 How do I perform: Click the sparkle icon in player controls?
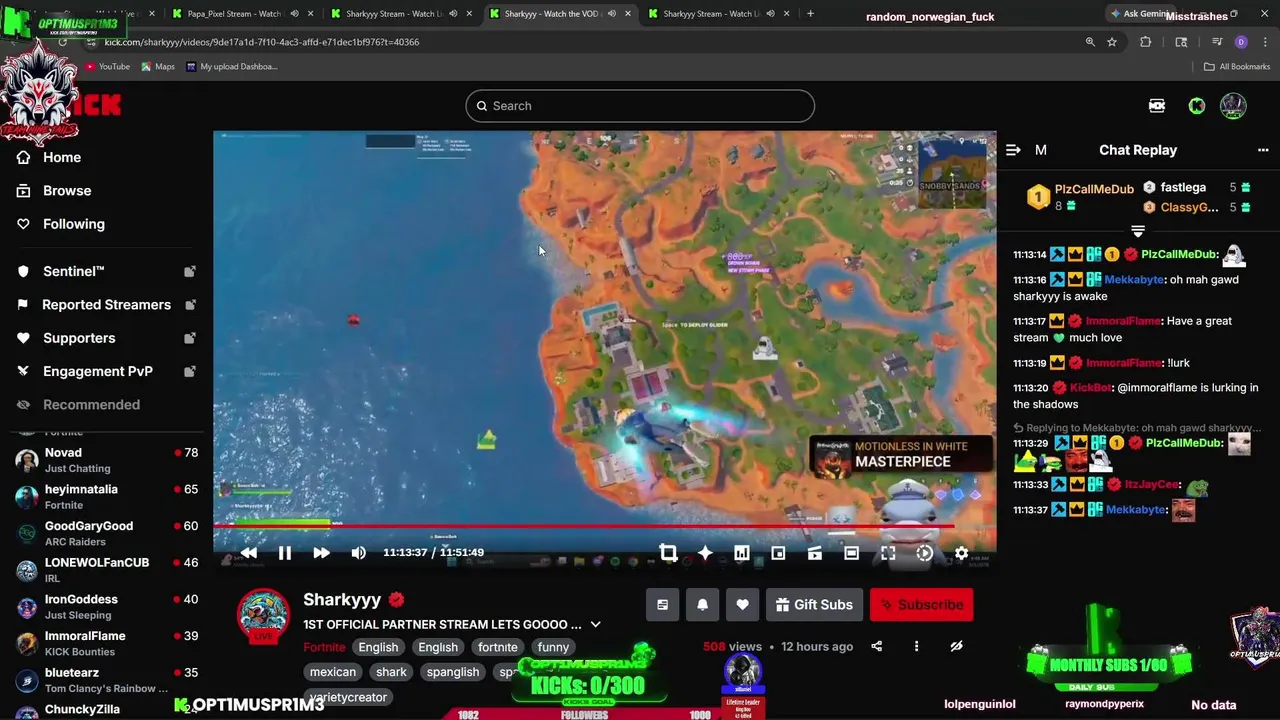click(705, 553)
